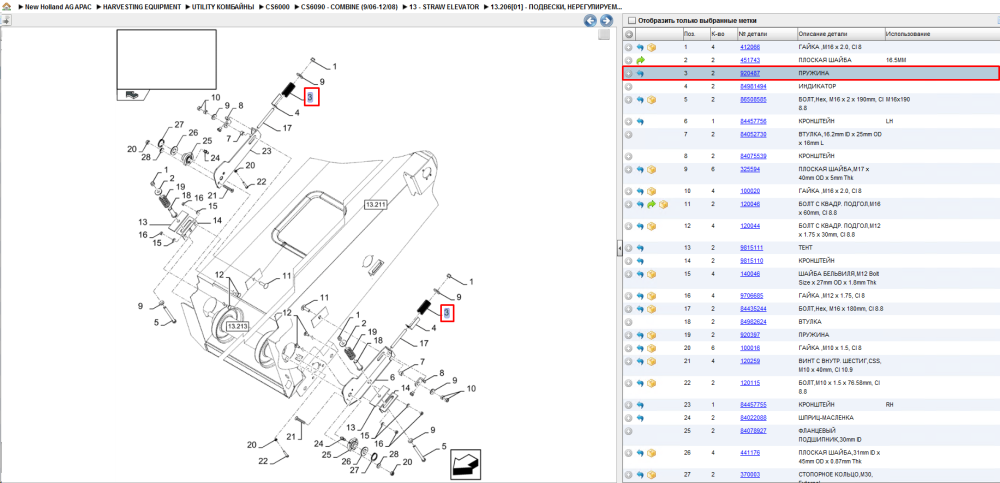Add part 451743 with the plus icon

click(x=629, y=61)
